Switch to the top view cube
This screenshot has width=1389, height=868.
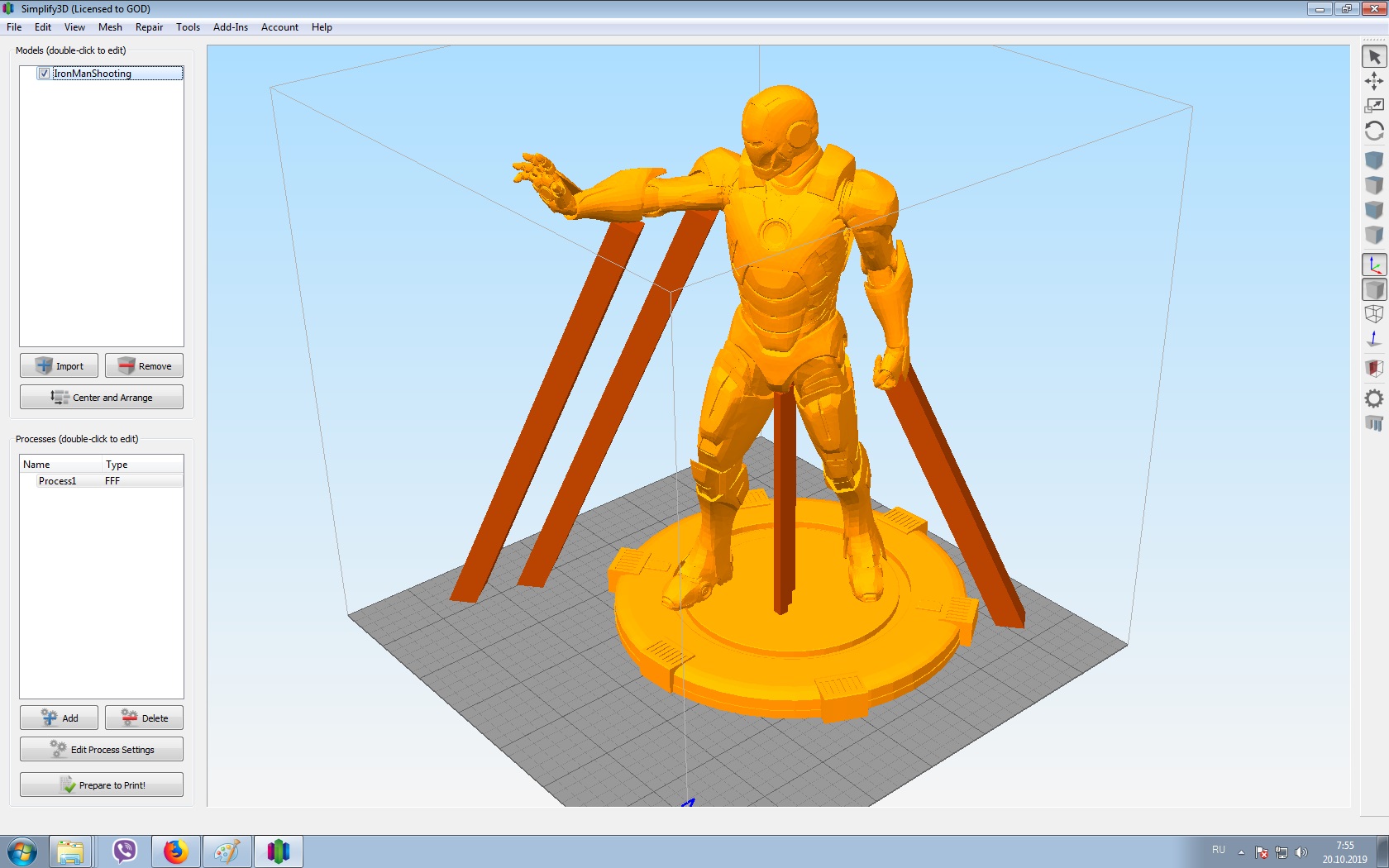[1374, 184]
